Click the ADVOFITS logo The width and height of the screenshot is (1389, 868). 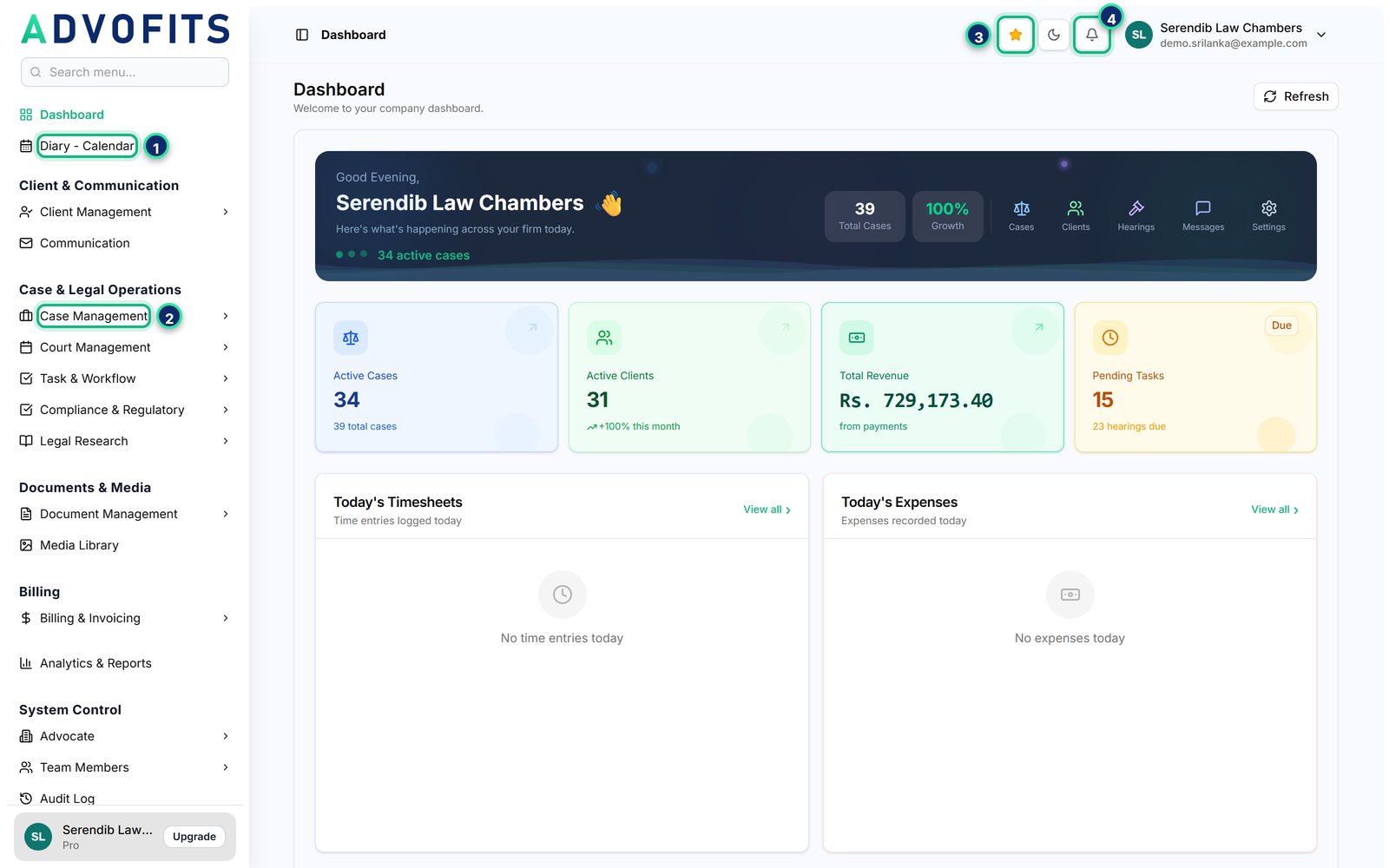(x=125, y=29)
